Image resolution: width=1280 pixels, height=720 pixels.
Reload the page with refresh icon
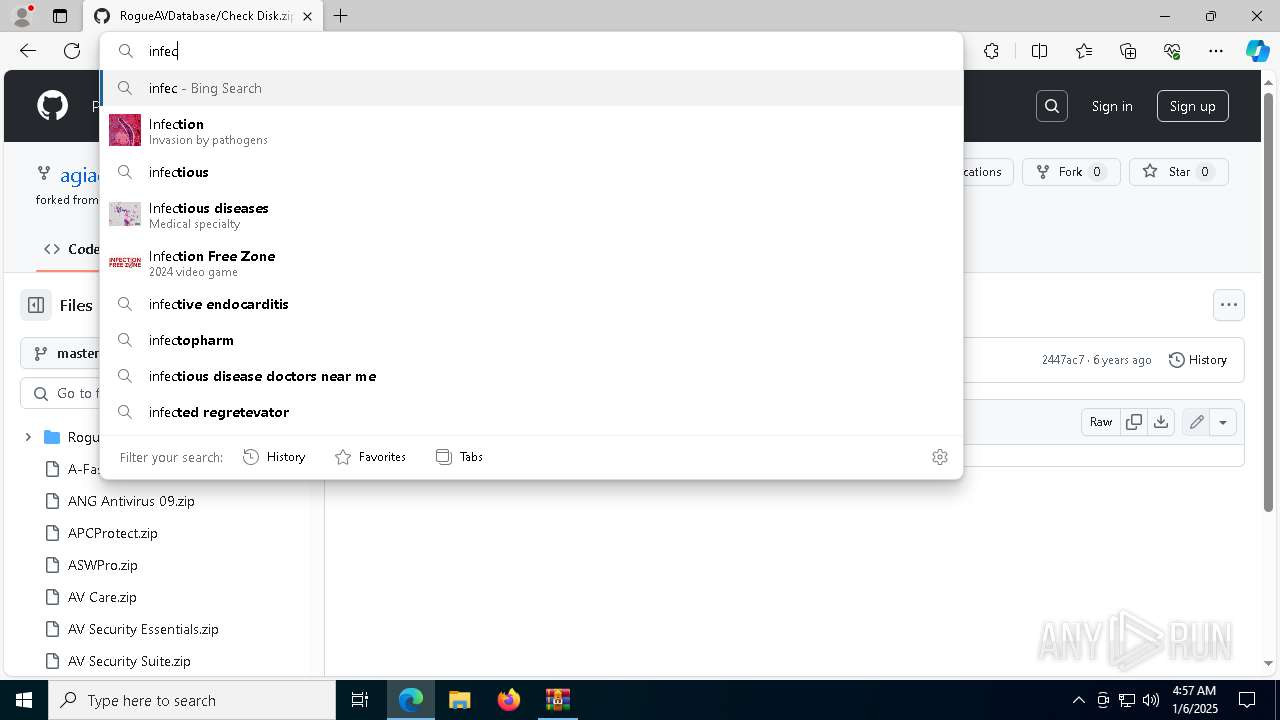pos(72,51)
